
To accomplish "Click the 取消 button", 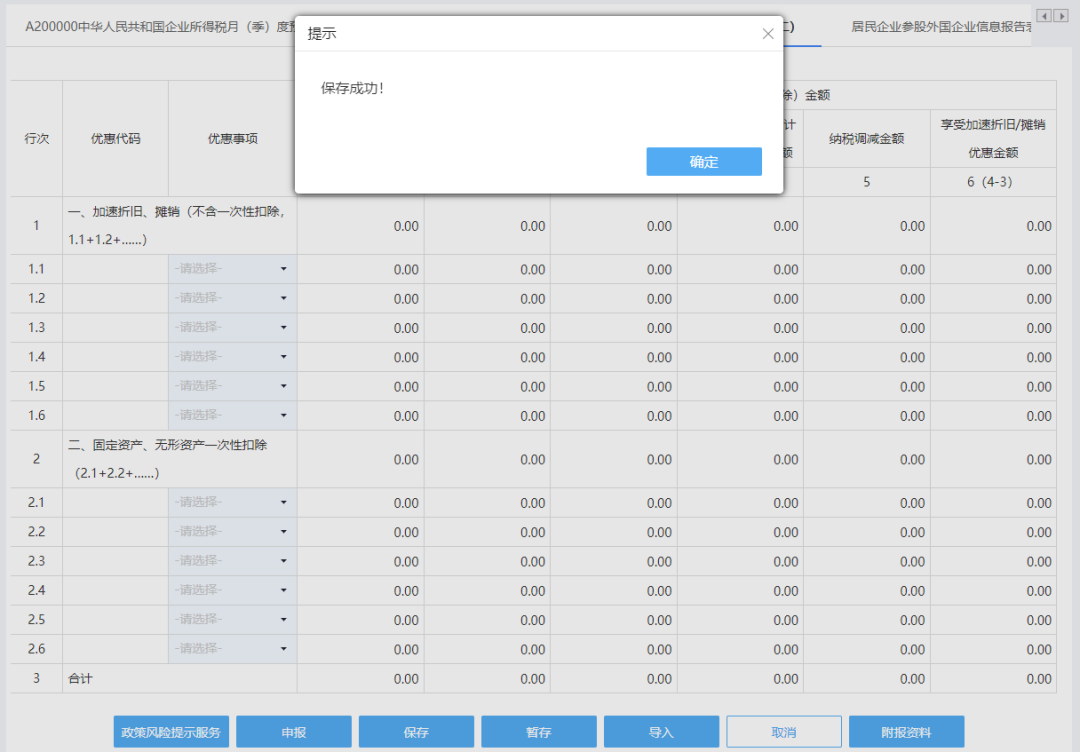I will click(783, 732).
